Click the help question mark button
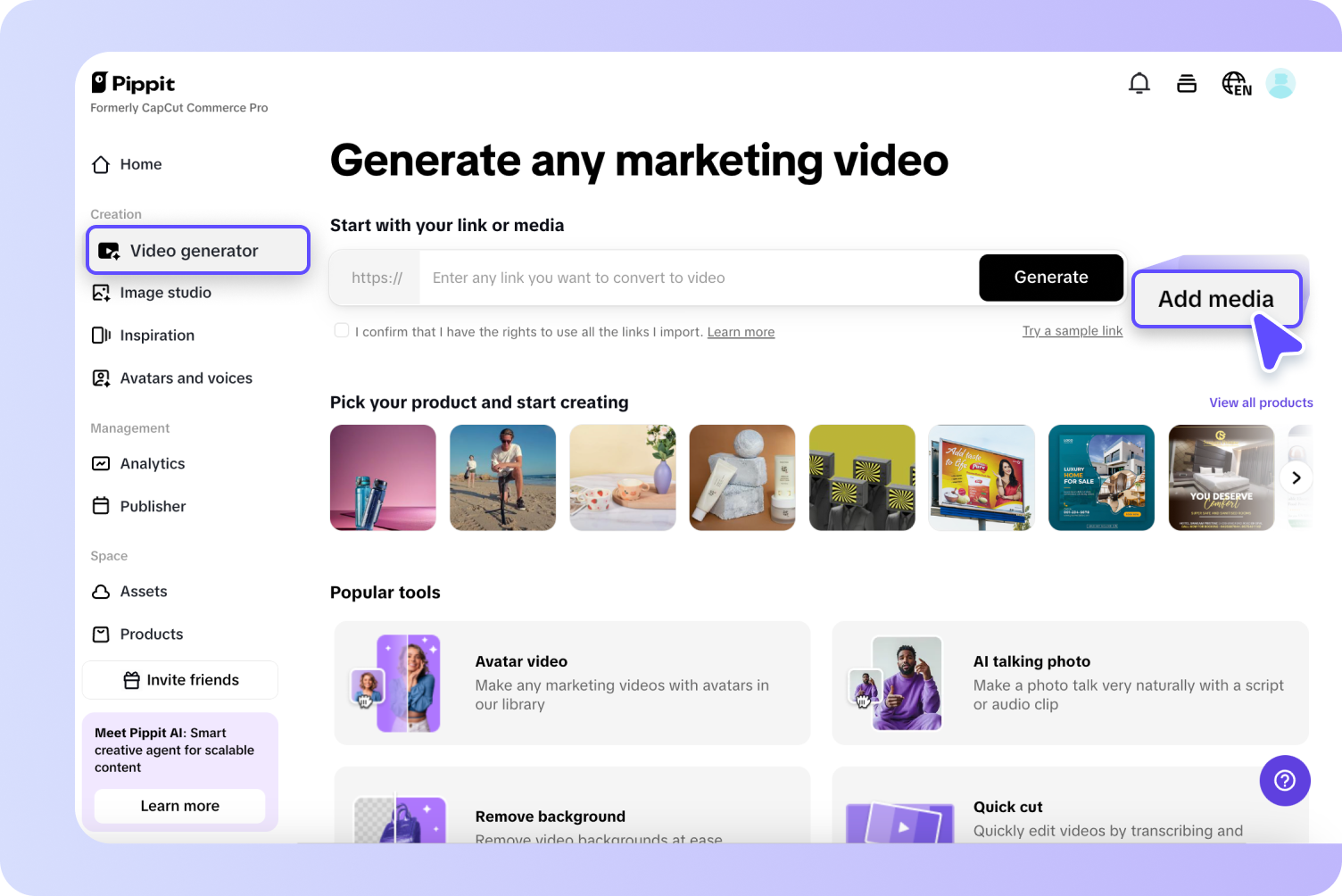Screen dimensions: 1342x896 pyautogui.click(x=1284, y=780)
